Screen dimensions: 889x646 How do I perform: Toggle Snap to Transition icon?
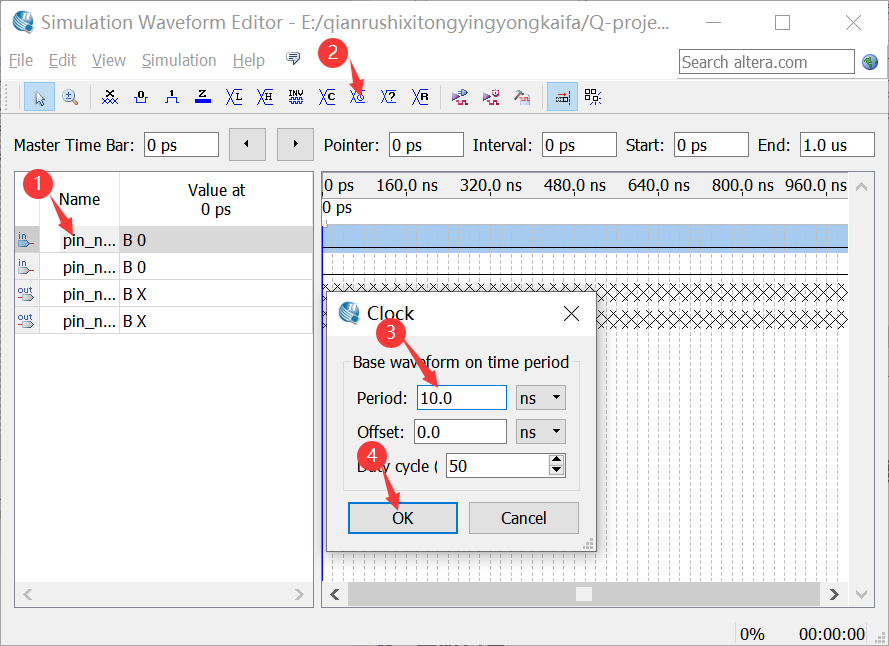pos(593,98)
